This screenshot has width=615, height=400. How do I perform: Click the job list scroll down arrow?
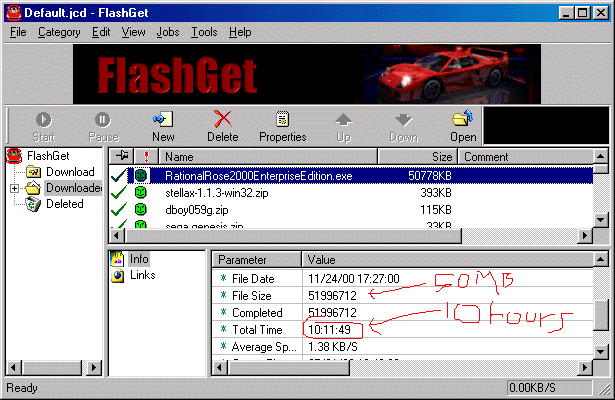pos(600,220)
